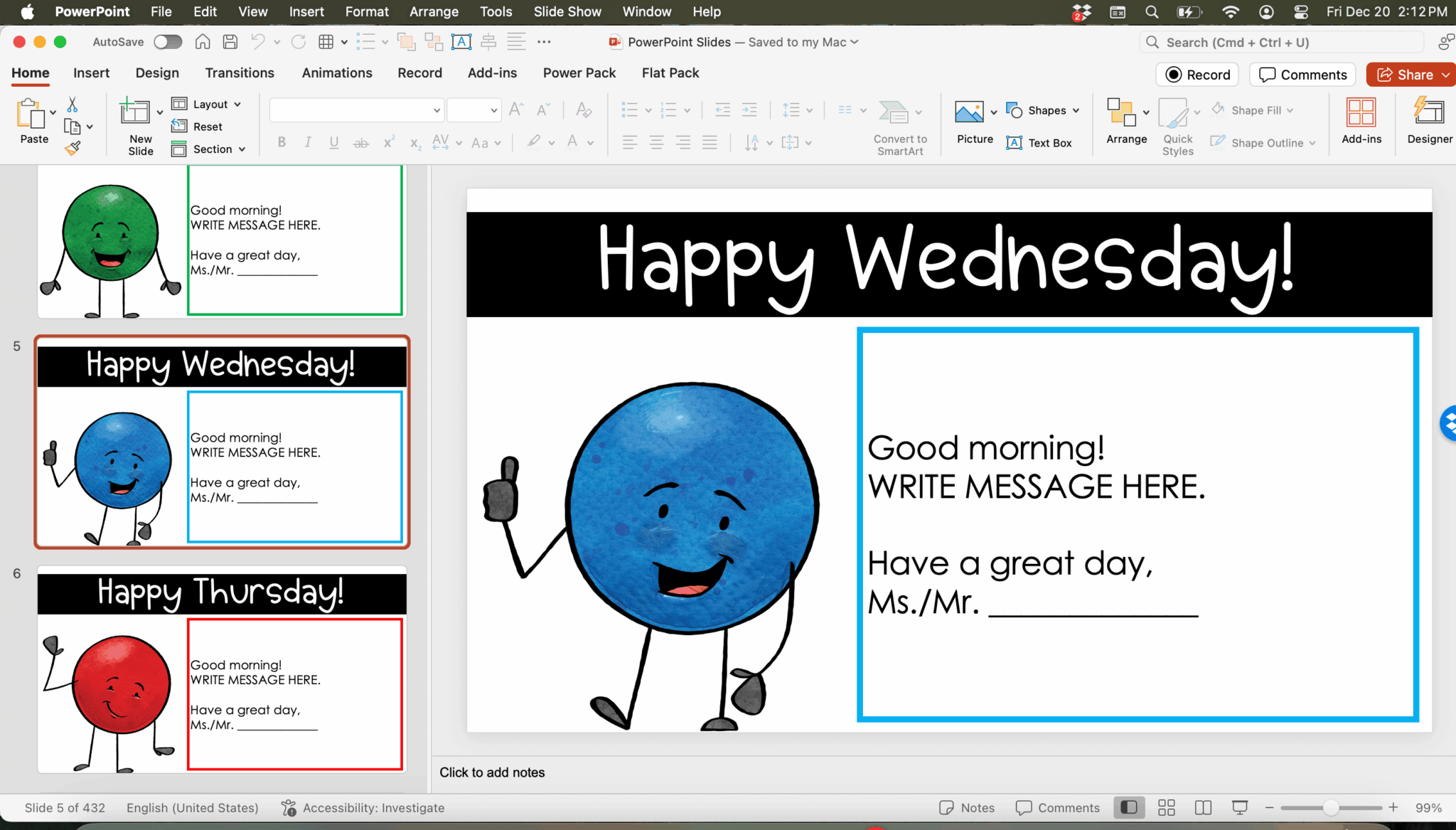The height and width of the screenshot is (830, 1456).
Task: Click the Share button
Action: pos(1409,74)
